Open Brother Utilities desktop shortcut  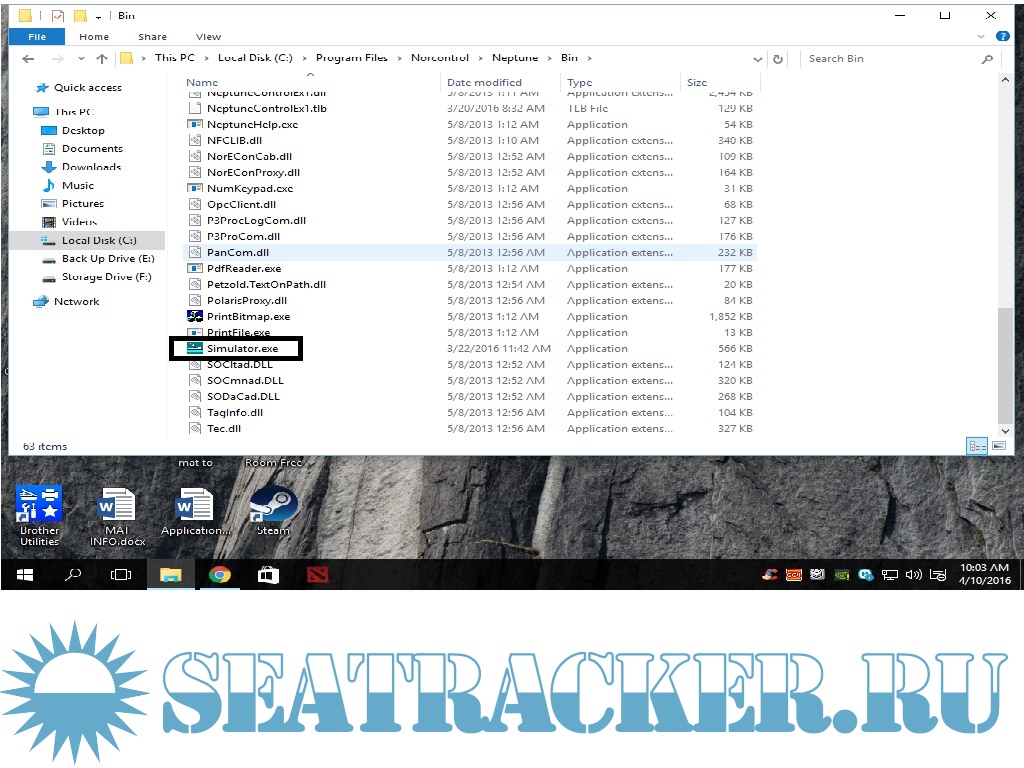39,508
